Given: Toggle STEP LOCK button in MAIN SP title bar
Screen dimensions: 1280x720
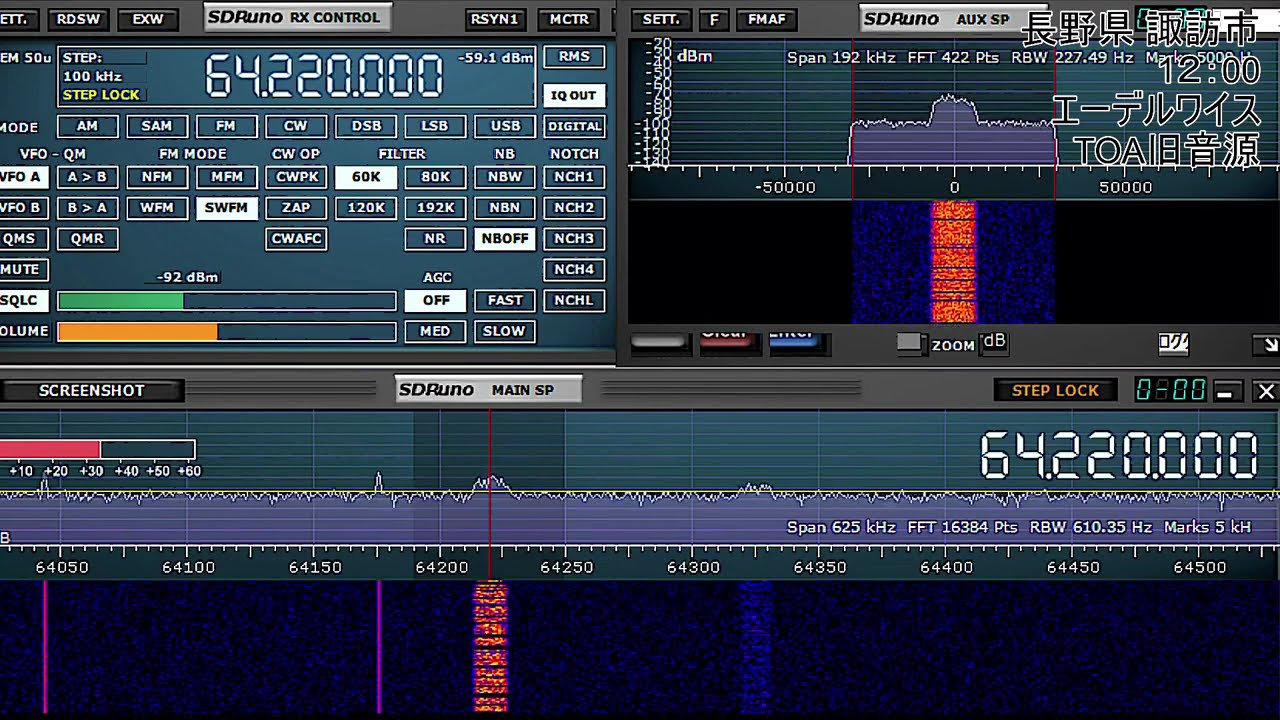Looking at the screenshot, I should point(1055,390).
